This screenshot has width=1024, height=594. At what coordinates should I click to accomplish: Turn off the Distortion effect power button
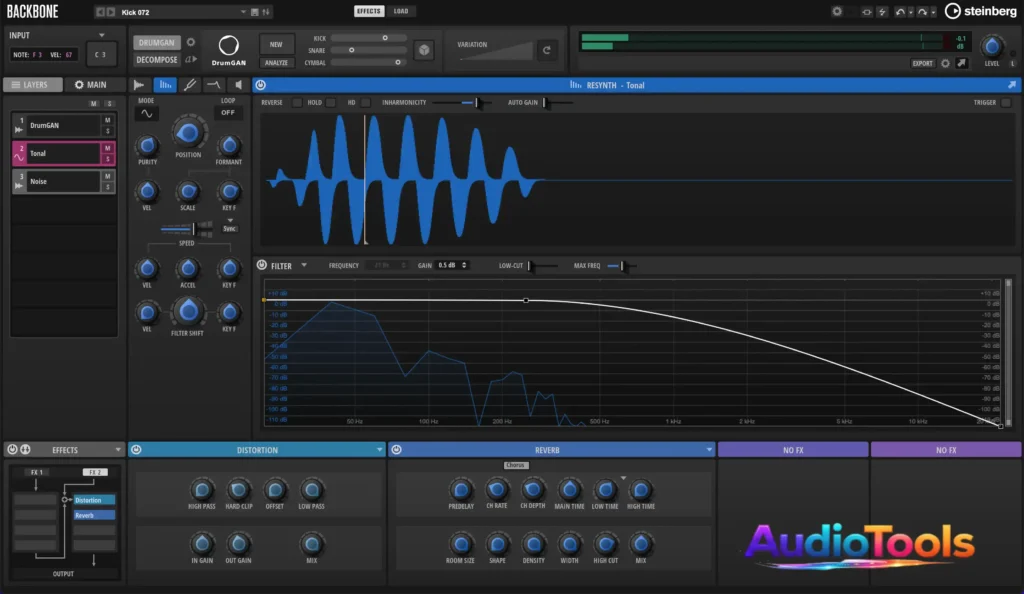136,450
